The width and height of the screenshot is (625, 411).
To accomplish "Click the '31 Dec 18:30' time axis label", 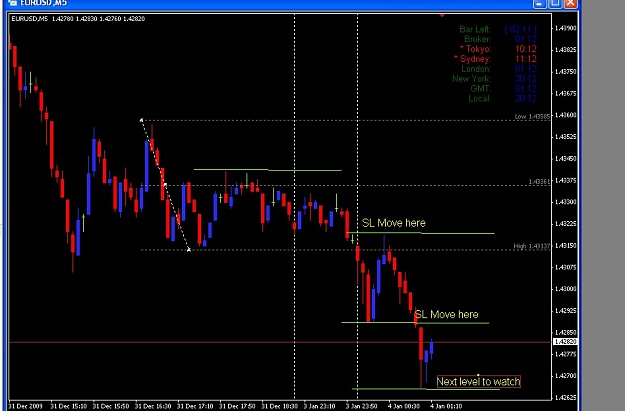I will point(279,406).
